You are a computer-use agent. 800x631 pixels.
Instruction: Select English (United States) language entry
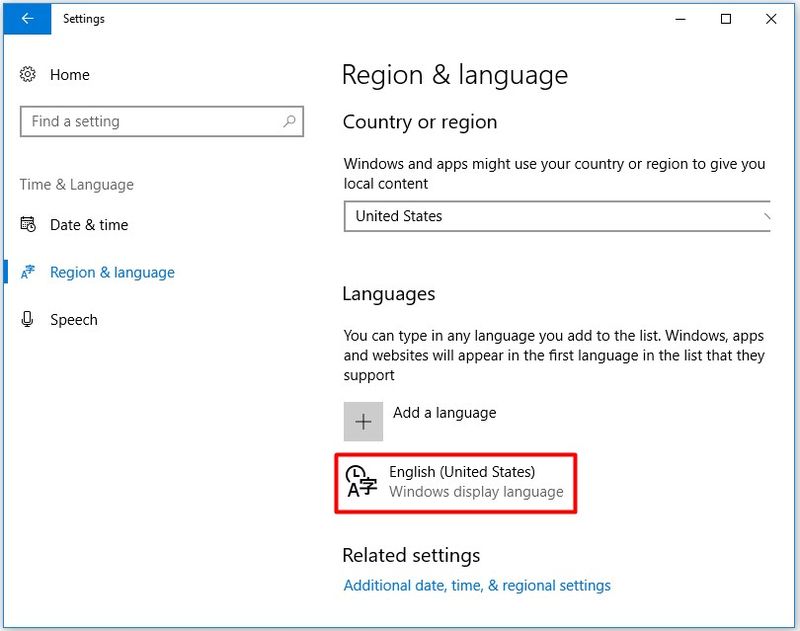(x=456, y=483)
